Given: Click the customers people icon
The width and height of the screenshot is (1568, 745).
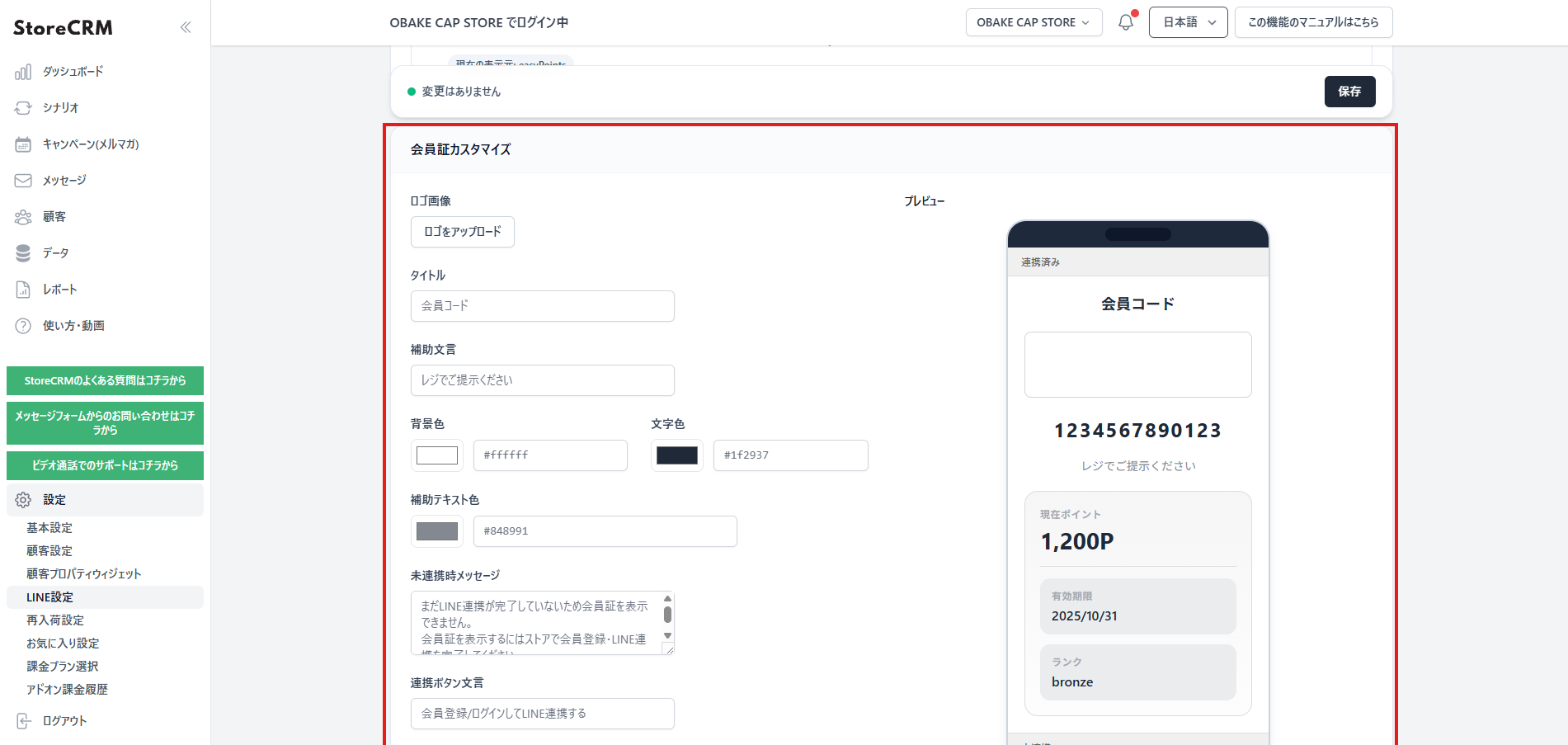Looking at the screenshot, I should pos(23,217).
